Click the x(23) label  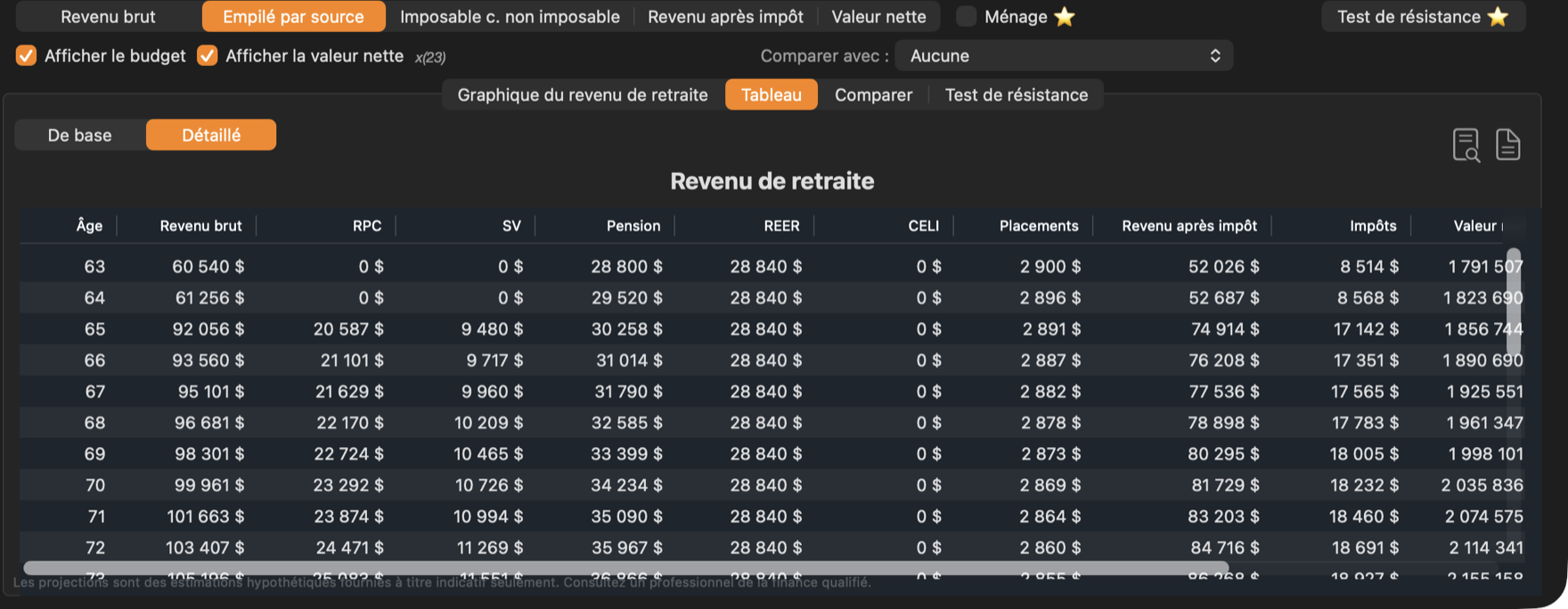430,57
